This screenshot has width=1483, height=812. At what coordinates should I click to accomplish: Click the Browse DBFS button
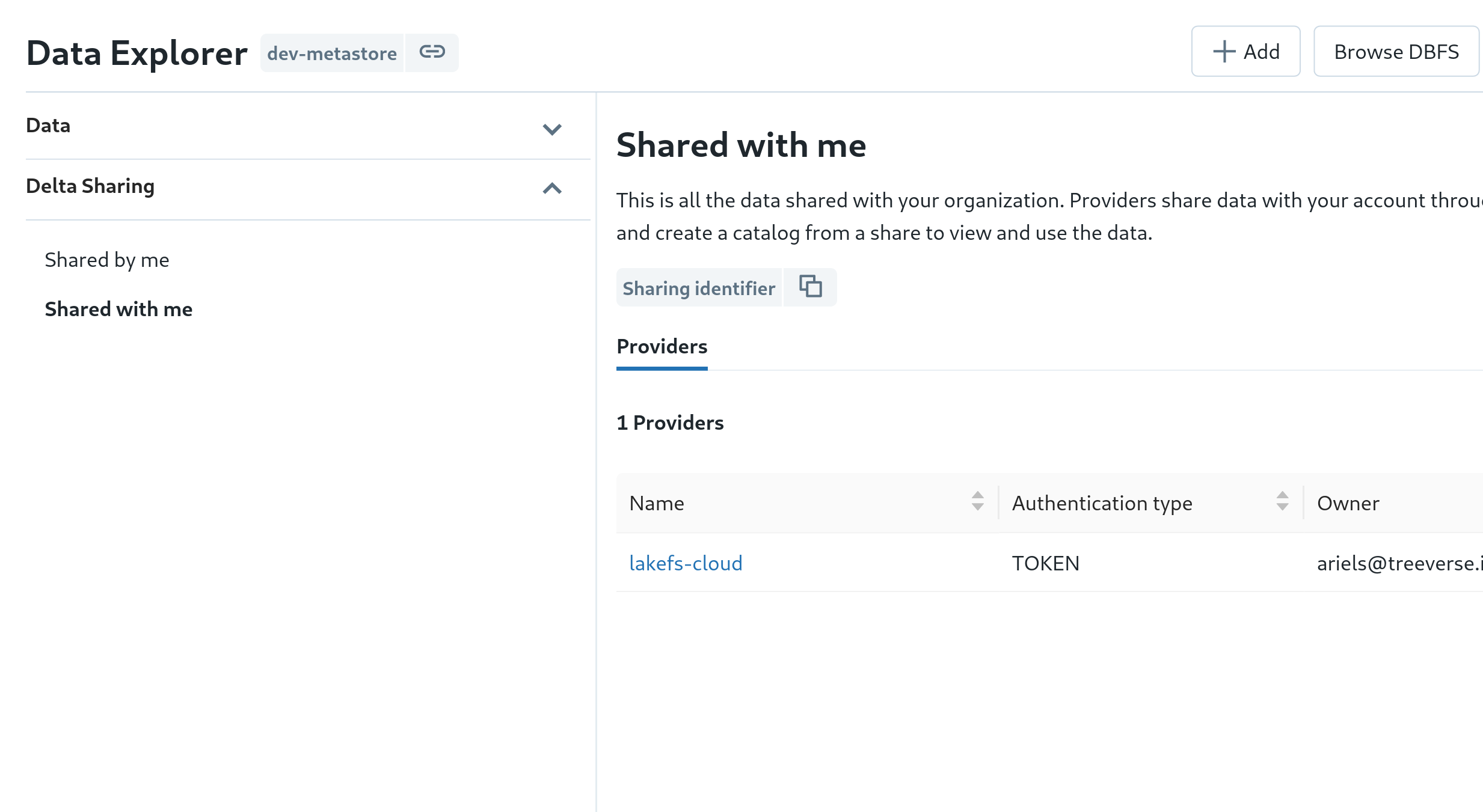pyautogui.click(x=1396, y=52)
